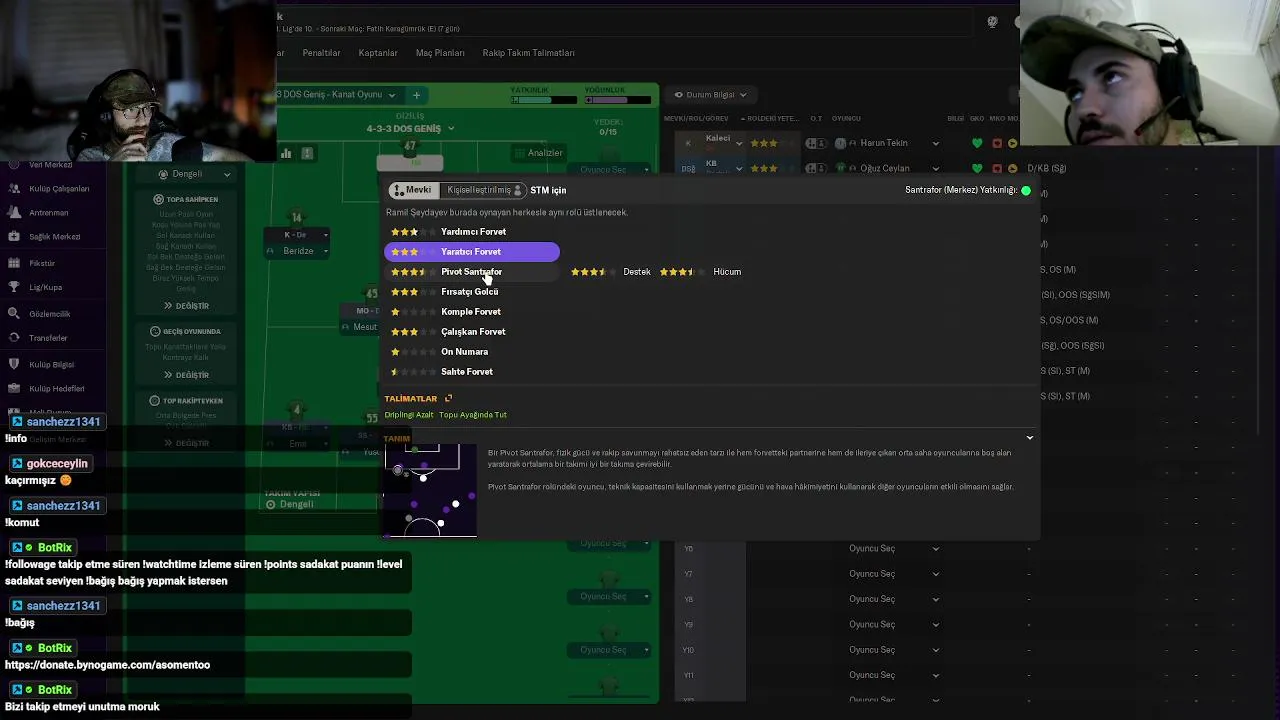Open the Kaptanlar tab
The height and width of the screenshot is (720, 1280).
click(378, 53)
